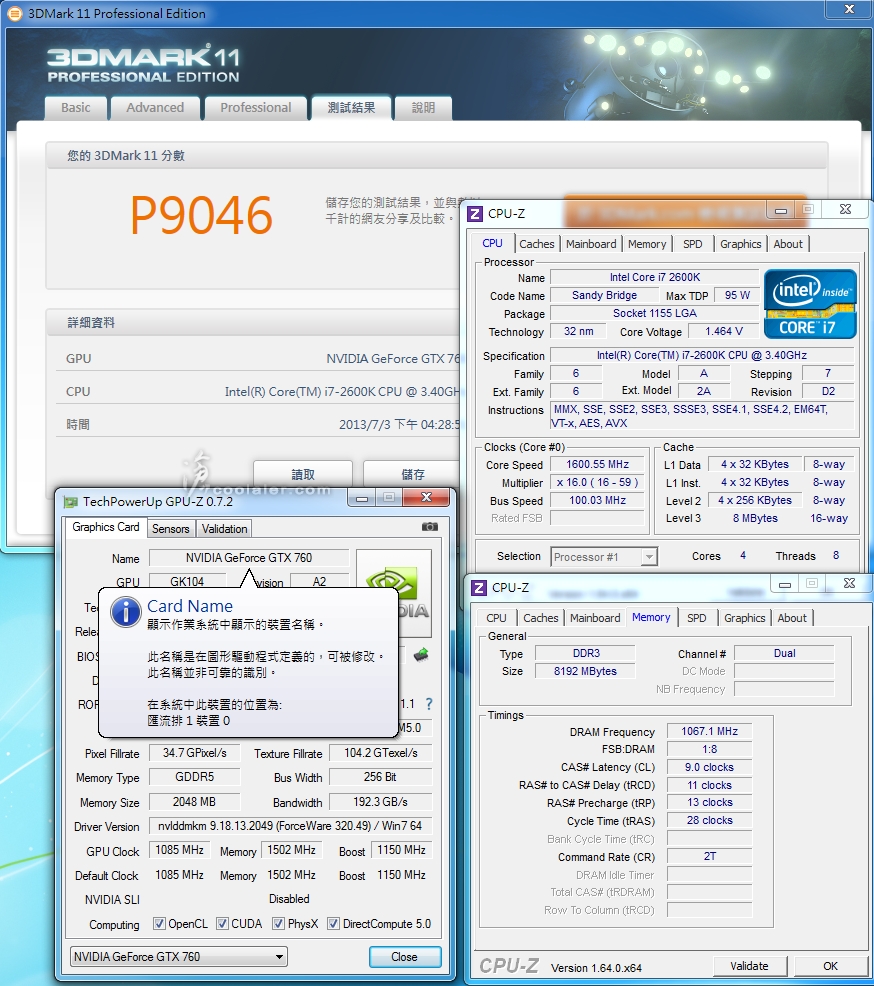Open Mainboard tab in the CPU-Z processor window

591,244
